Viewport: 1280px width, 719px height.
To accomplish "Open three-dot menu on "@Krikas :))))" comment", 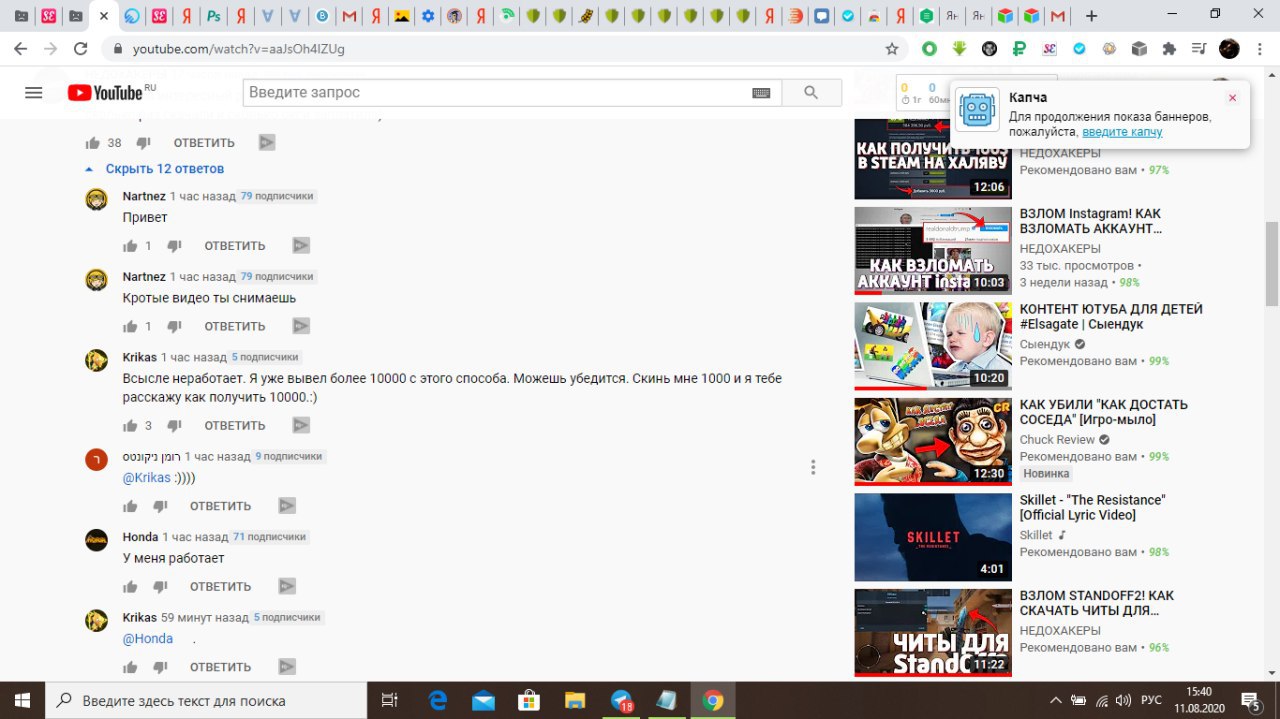I will tap(813, 467).
